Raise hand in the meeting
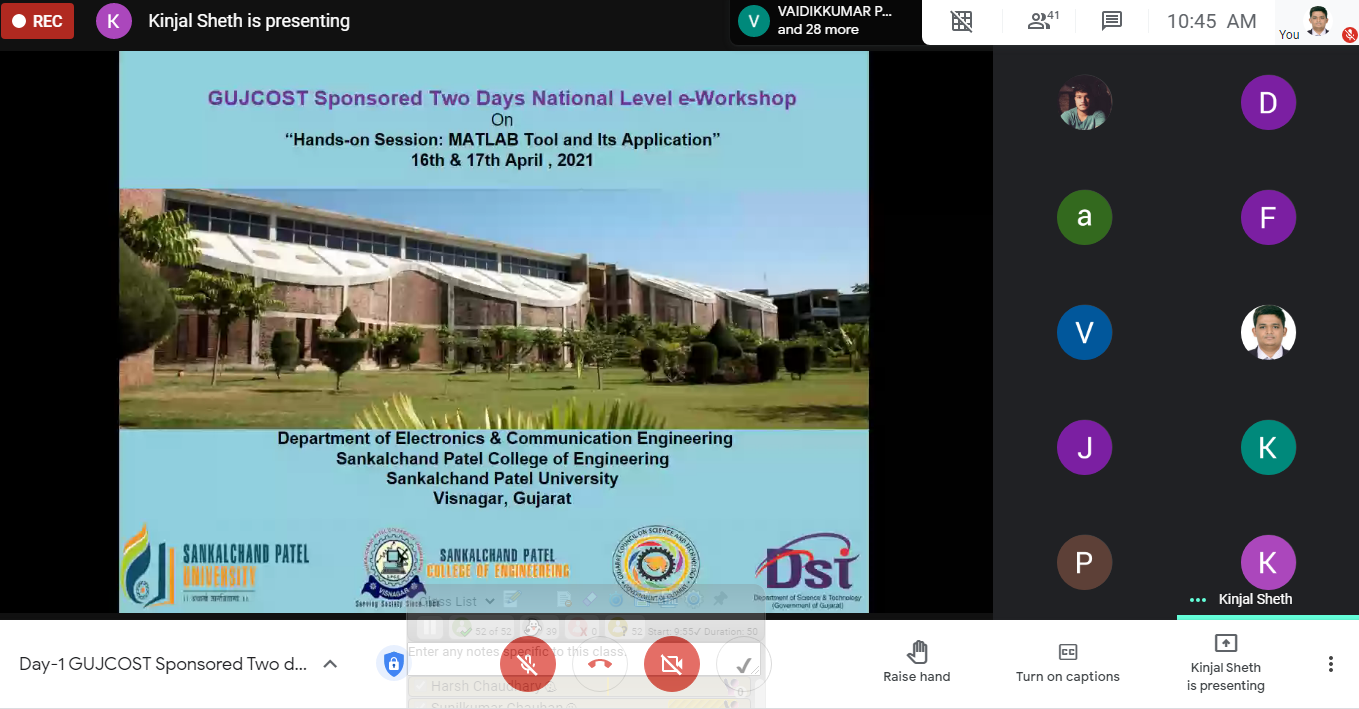The image size is (1359, 709). tap(916, 664)
